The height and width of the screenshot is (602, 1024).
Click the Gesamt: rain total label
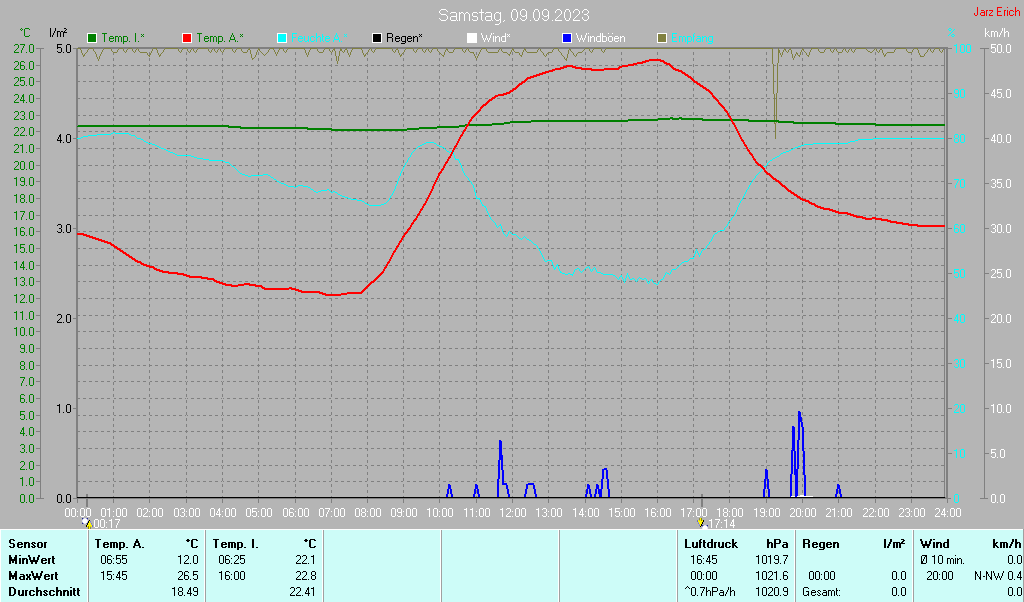click(x=822, y=592)
